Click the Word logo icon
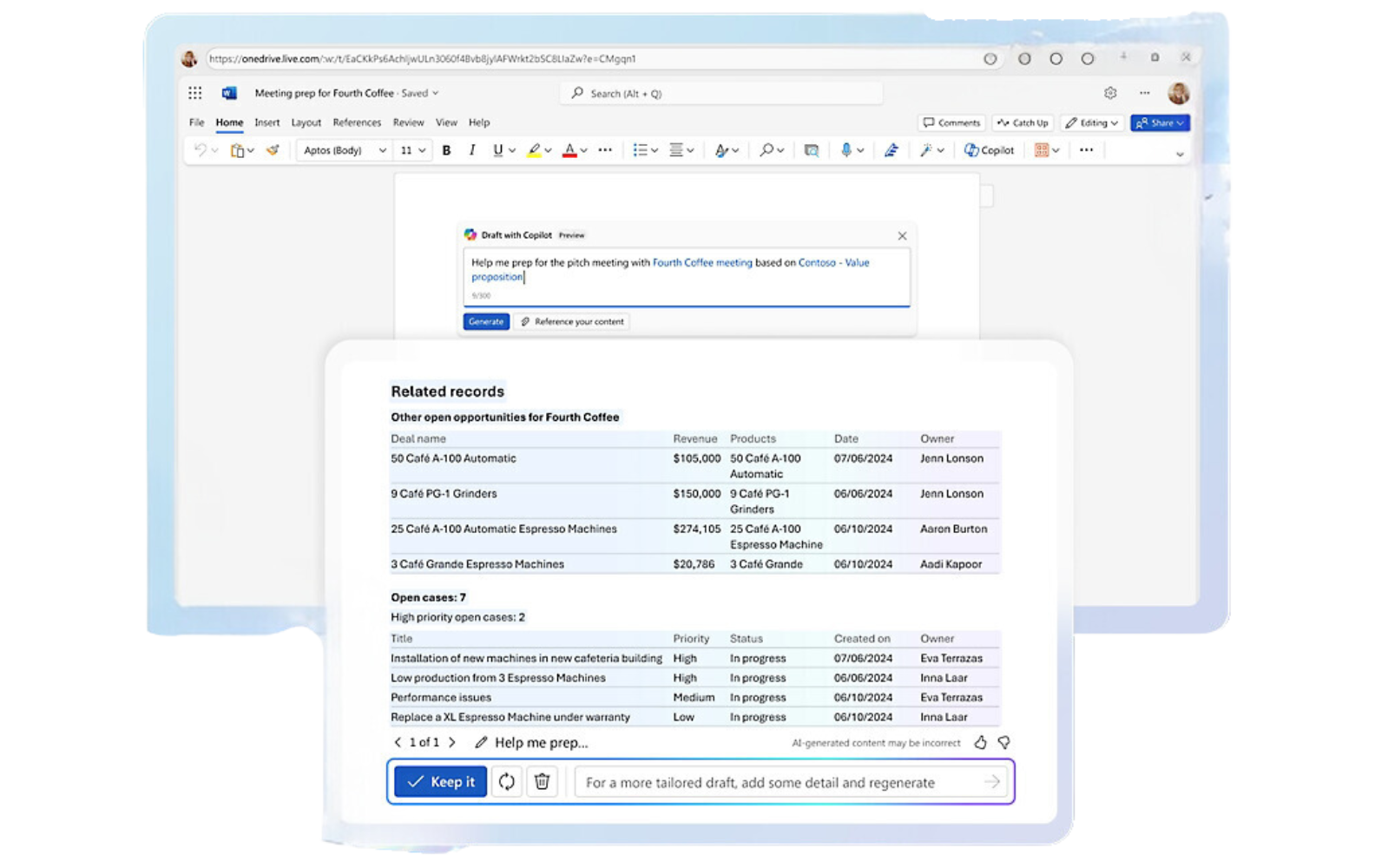 pyautogui.click(x=229, y=93)
